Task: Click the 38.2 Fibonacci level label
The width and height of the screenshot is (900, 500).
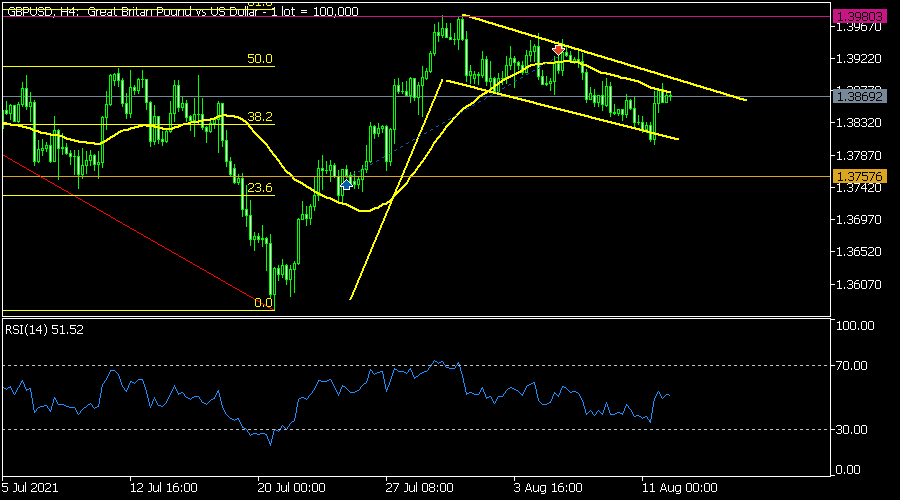Action: [259, 117]
